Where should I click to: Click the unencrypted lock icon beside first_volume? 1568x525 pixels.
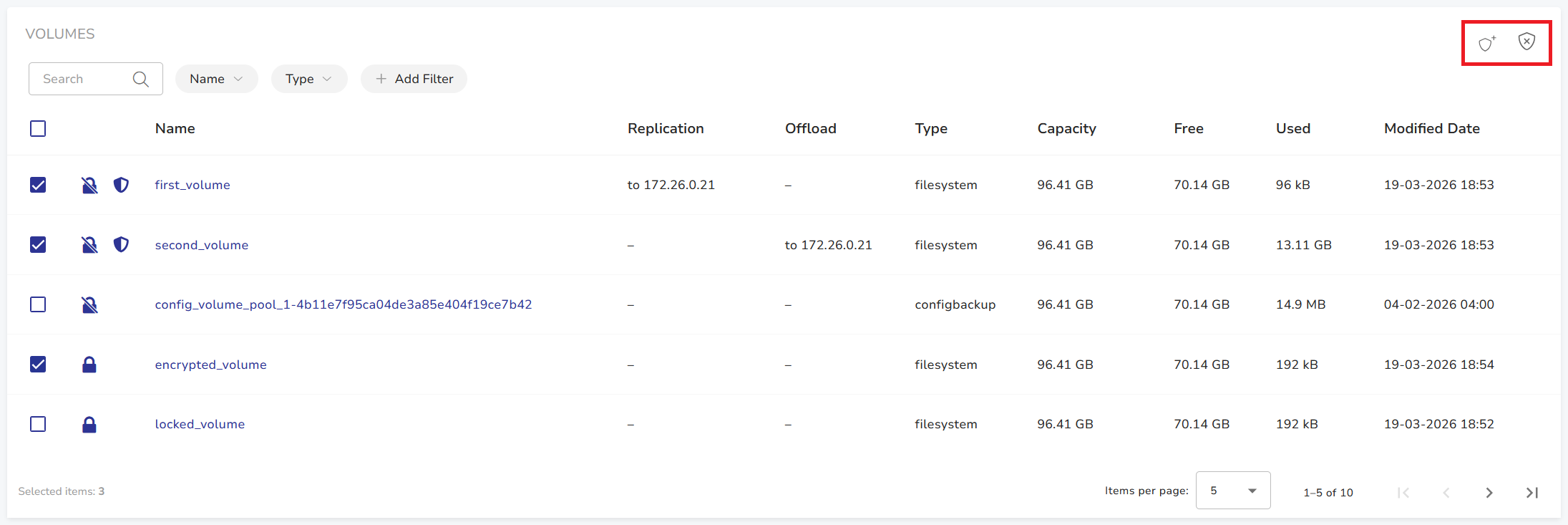coord(89,186)
